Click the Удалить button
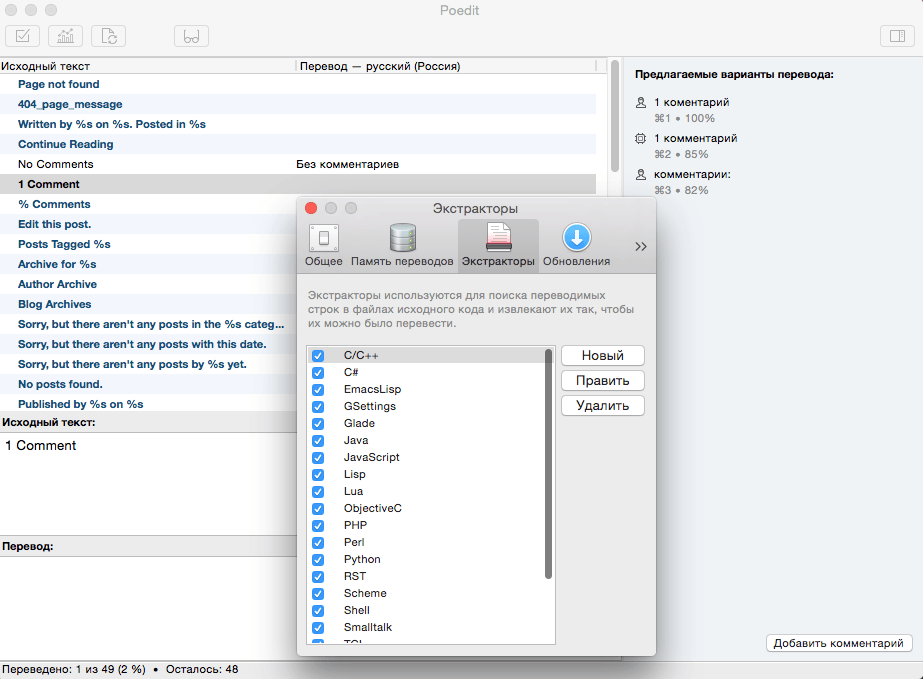 tap(602, 406)
